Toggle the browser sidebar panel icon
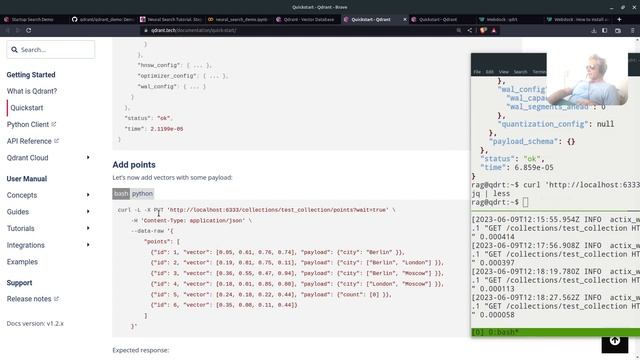This screenshot has height=360, width=640. tap(605, 30)
